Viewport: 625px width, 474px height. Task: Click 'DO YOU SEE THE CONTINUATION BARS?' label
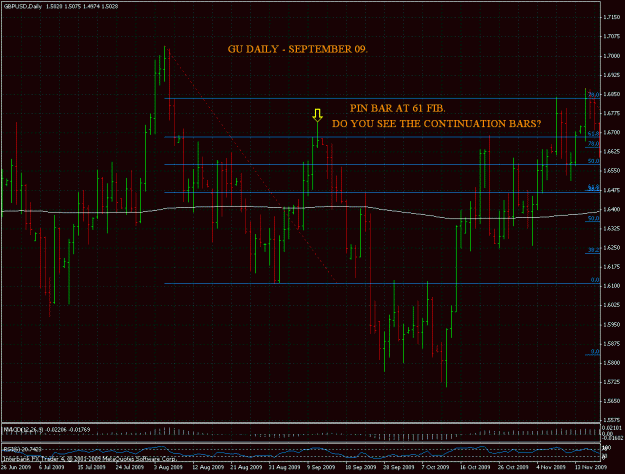436,124
